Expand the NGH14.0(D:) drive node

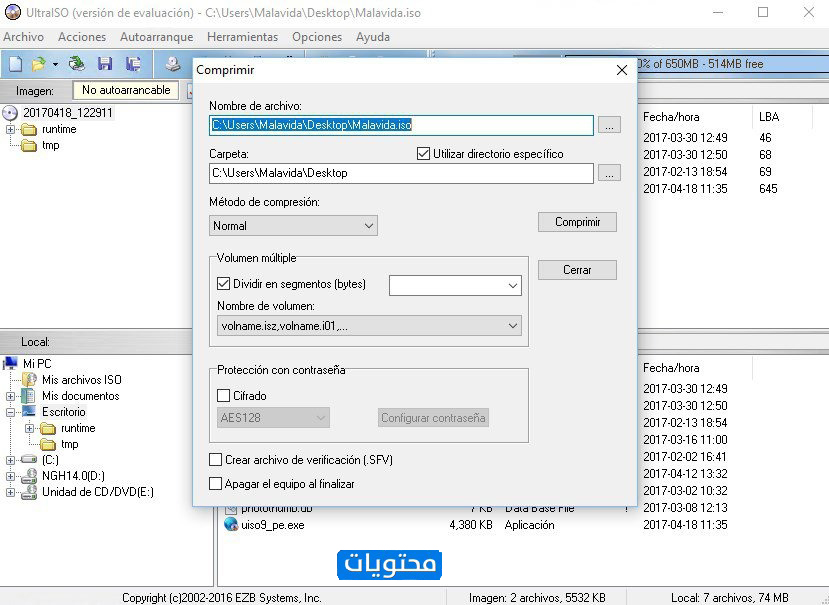point(10,476)
